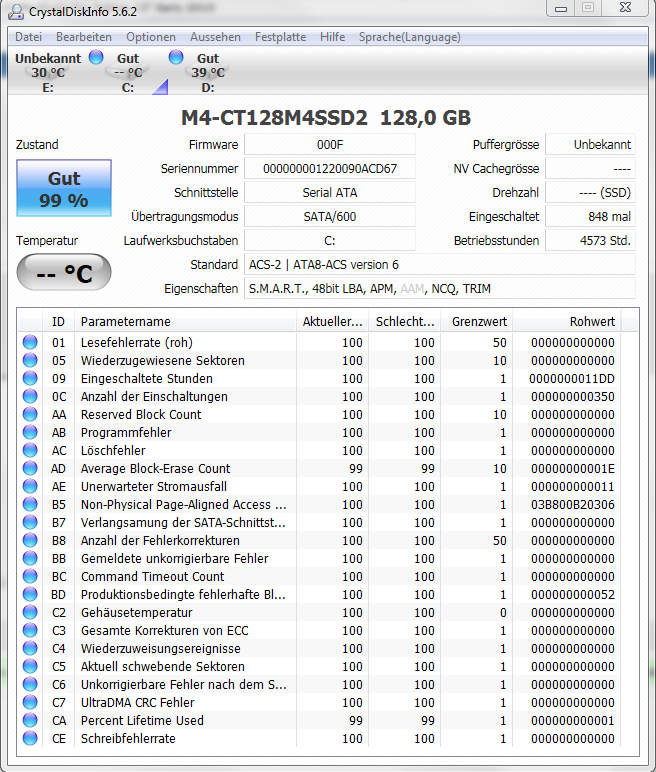Open the Bearbeiten menu

84,37
